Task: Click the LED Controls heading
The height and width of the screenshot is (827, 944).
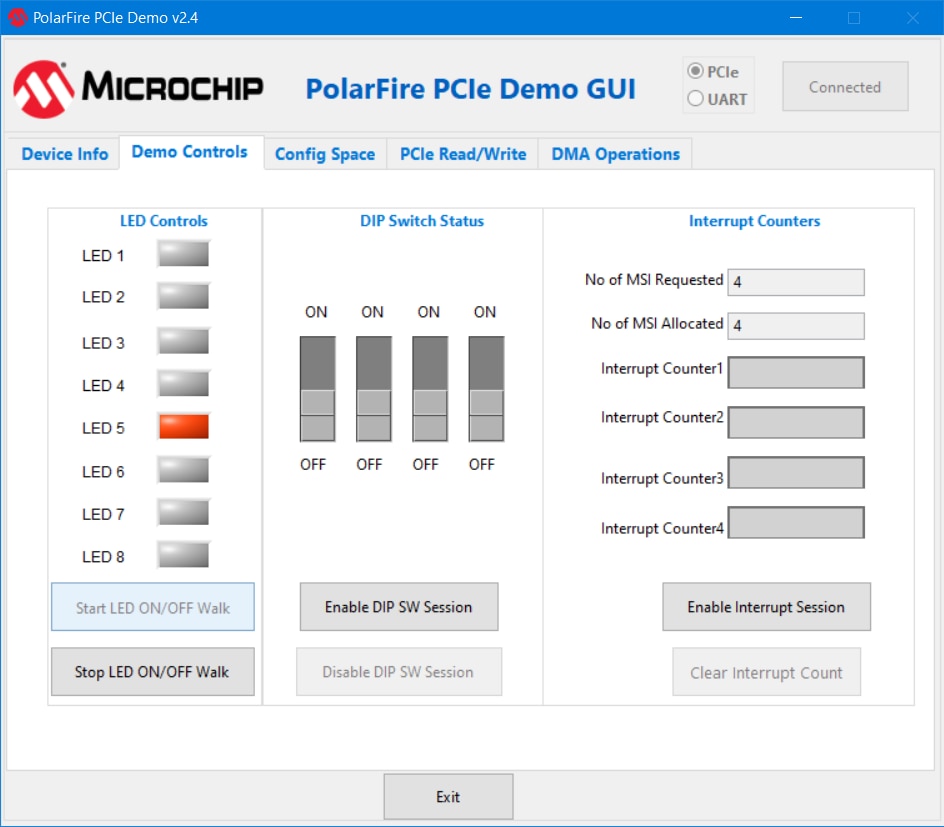Action: click(x=164, y=221)
